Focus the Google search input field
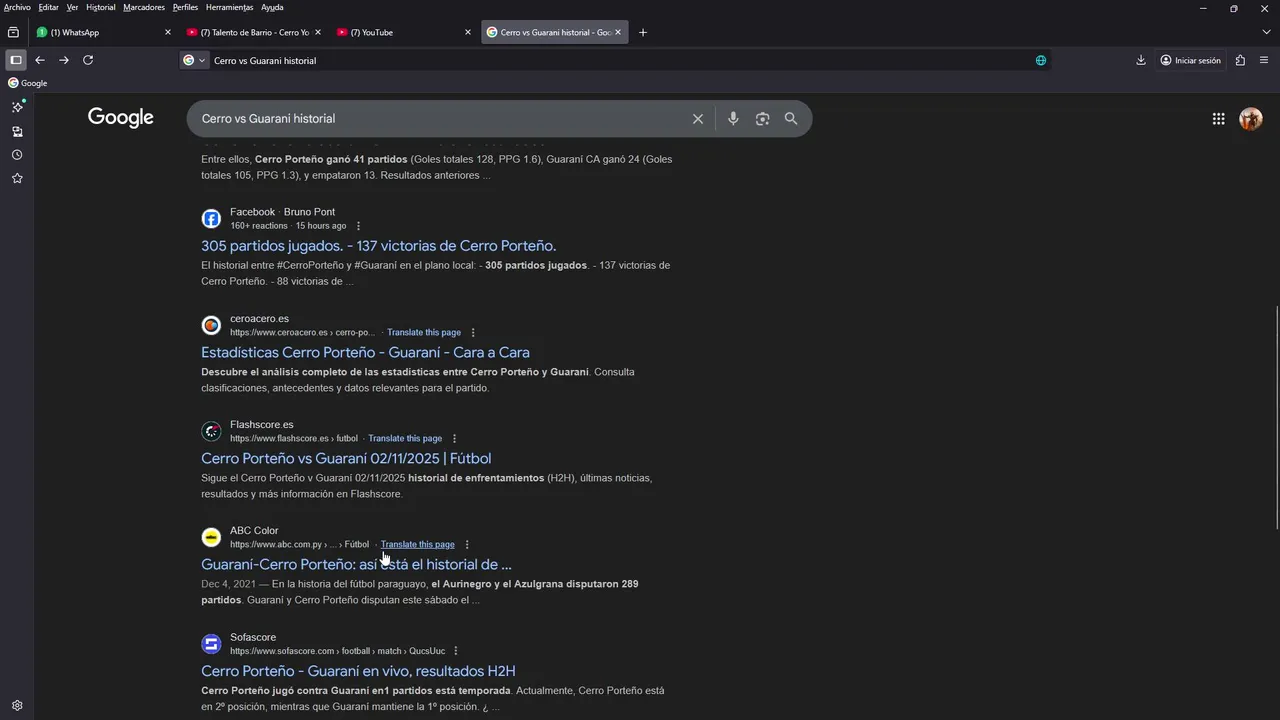The height and width of the screenshot is (720, 1280). click(x=440, y=119)
